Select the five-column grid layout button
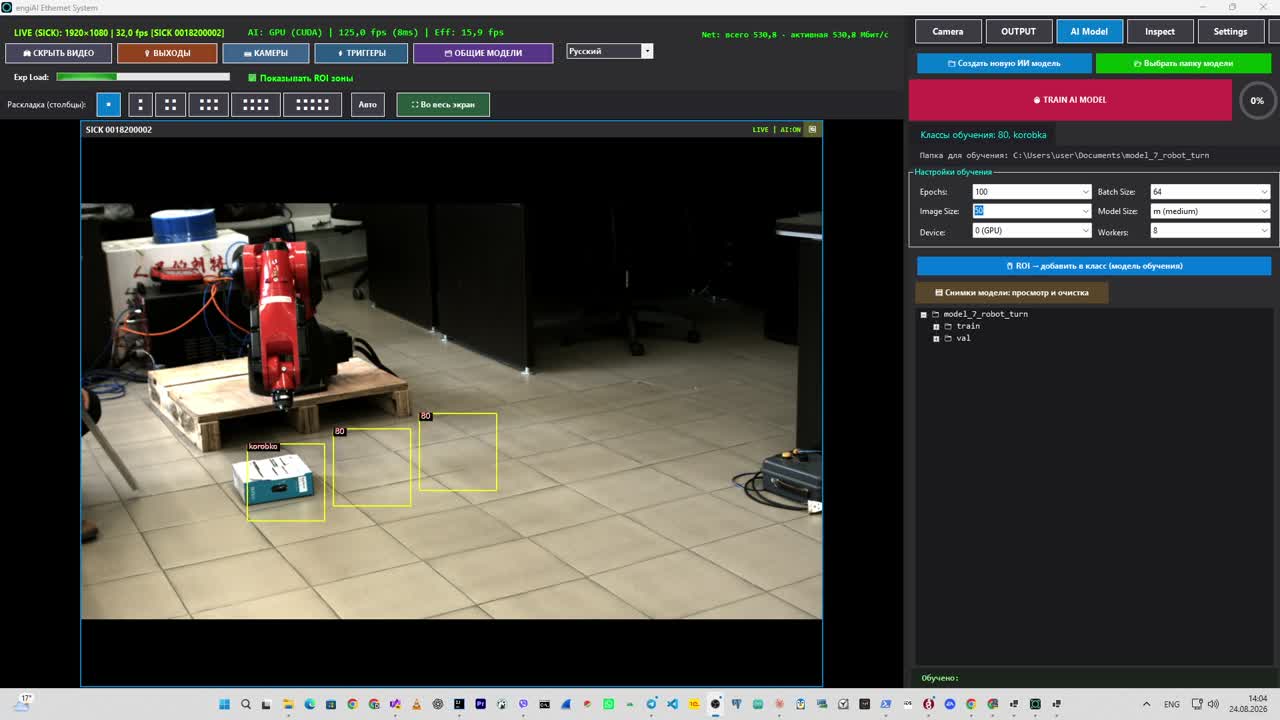This screenshot has height=720, width=1280. (312, 104)
